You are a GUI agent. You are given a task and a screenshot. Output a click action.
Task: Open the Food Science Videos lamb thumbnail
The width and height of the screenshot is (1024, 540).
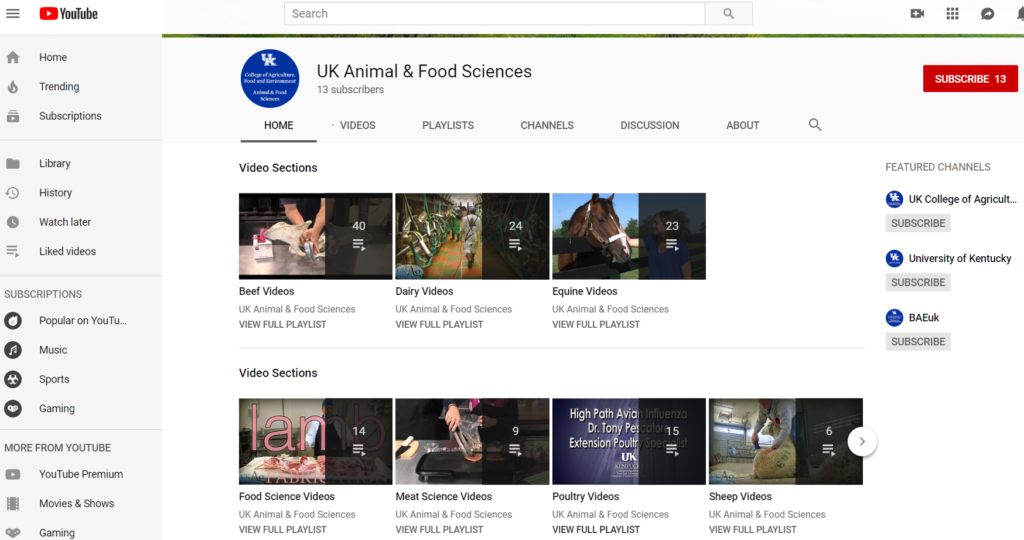(x=315, y=441)
